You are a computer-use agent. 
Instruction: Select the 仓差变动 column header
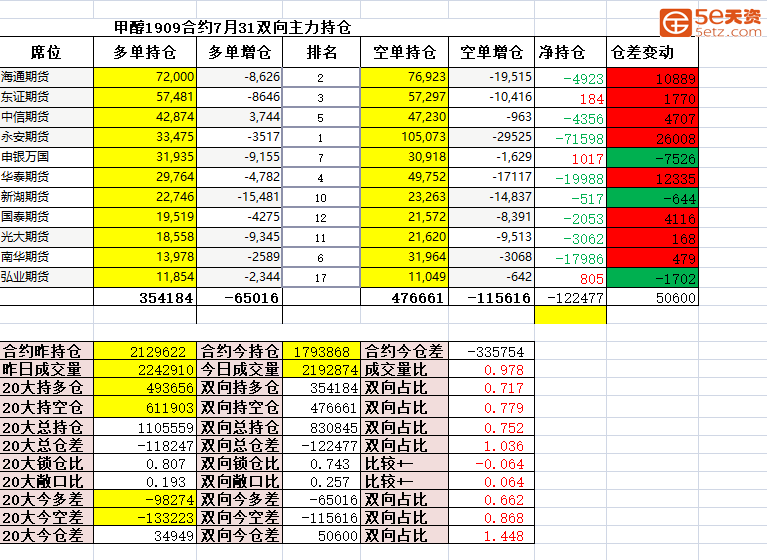coord(653,52)
